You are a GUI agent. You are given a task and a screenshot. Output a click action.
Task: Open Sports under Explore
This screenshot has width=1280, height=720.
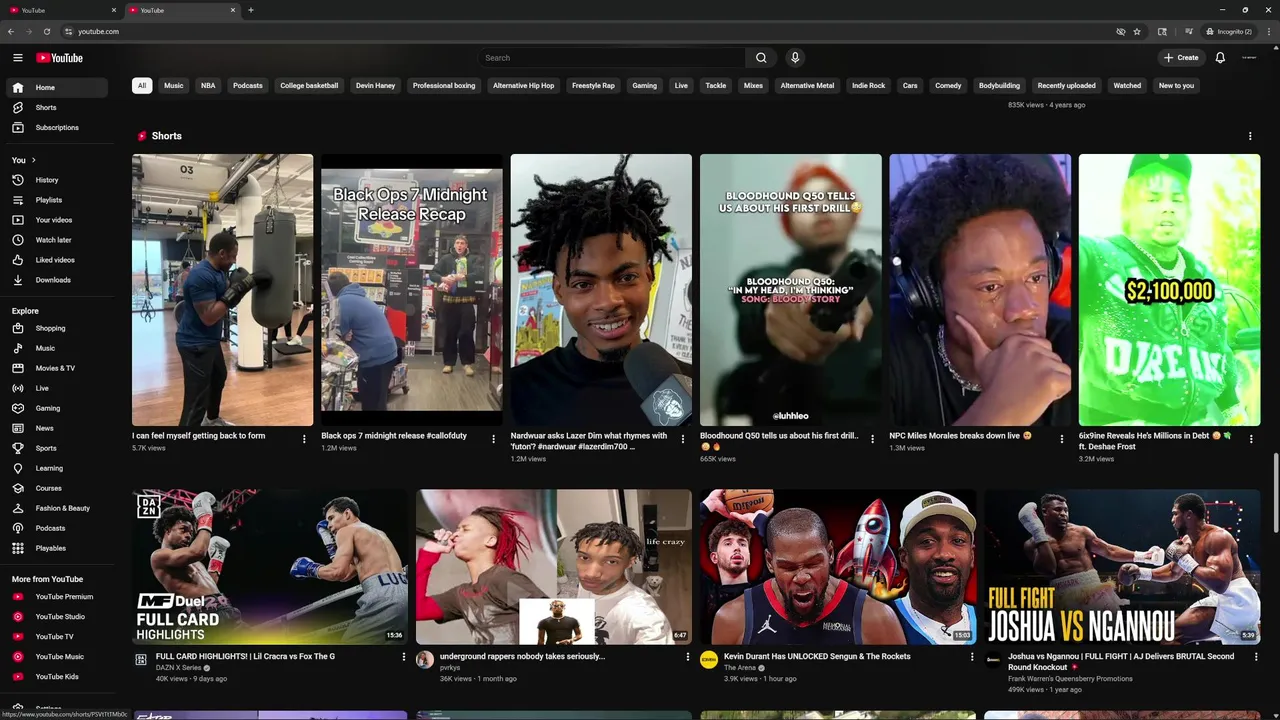(56, 448)
